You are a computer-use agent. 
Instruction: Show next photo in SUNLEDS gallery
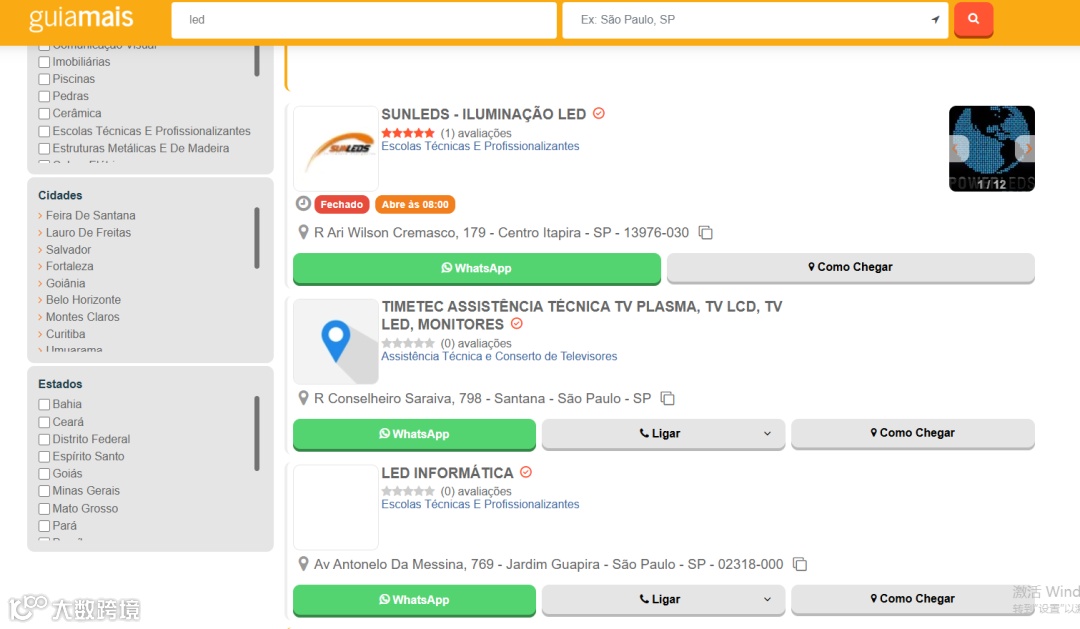1026,148
